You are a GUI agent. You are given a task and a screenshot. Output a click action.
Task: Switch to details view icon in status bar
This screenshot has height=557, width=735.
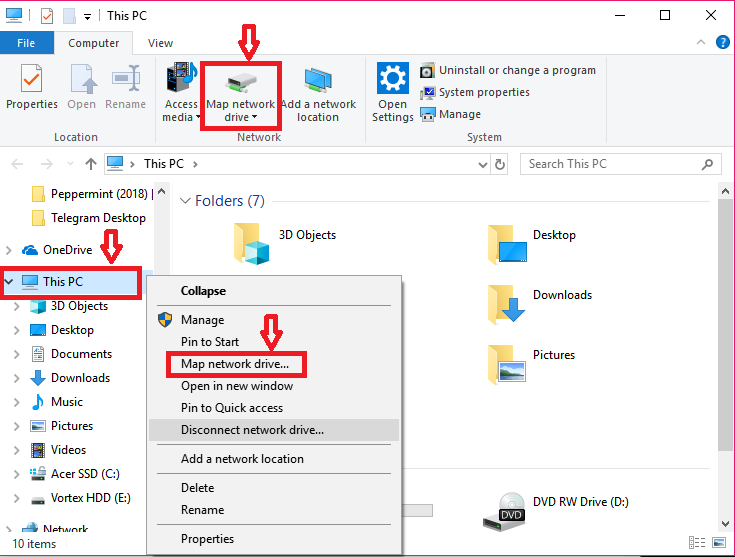(697, 543)
